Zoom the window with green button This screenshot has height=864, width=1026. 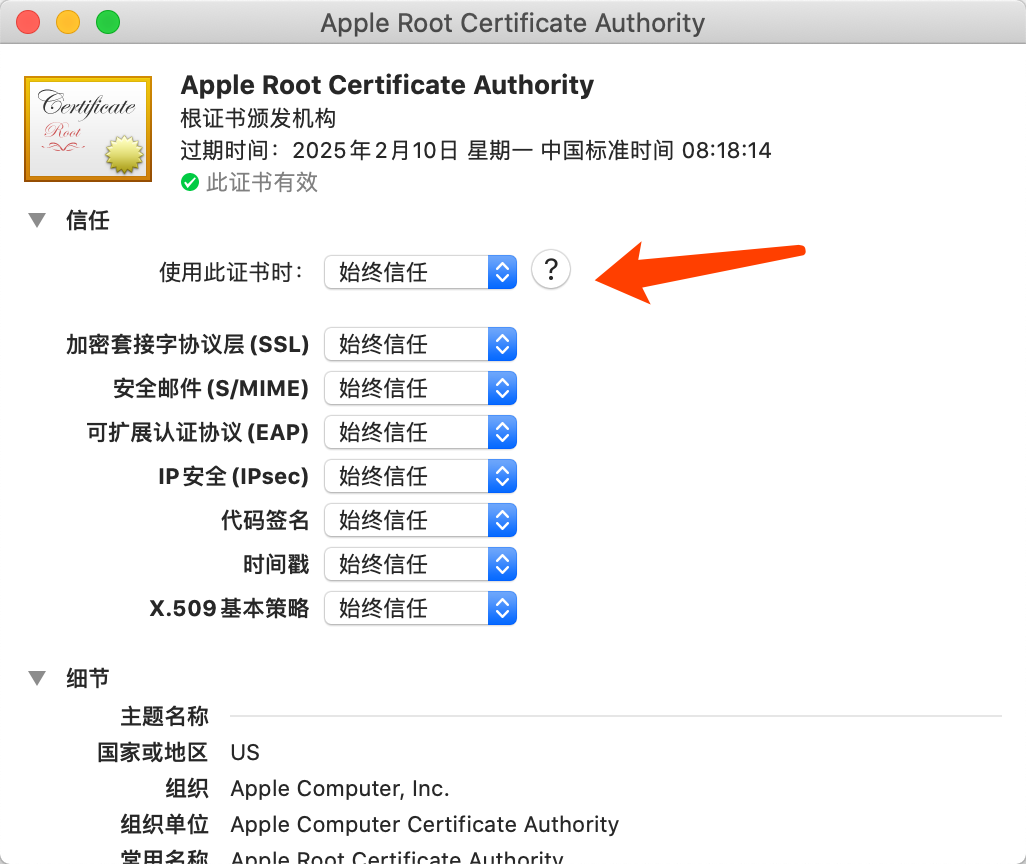pyautogui.click(x=108, y=22)
